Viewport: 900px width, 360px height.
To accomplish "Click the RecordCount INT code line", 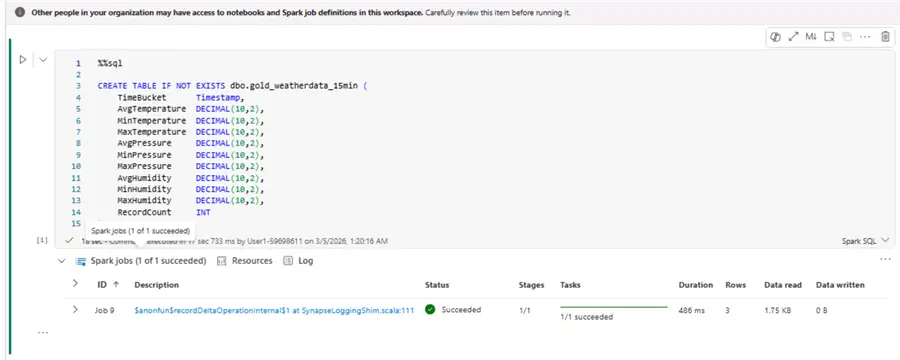I will [x=164, y=212].
